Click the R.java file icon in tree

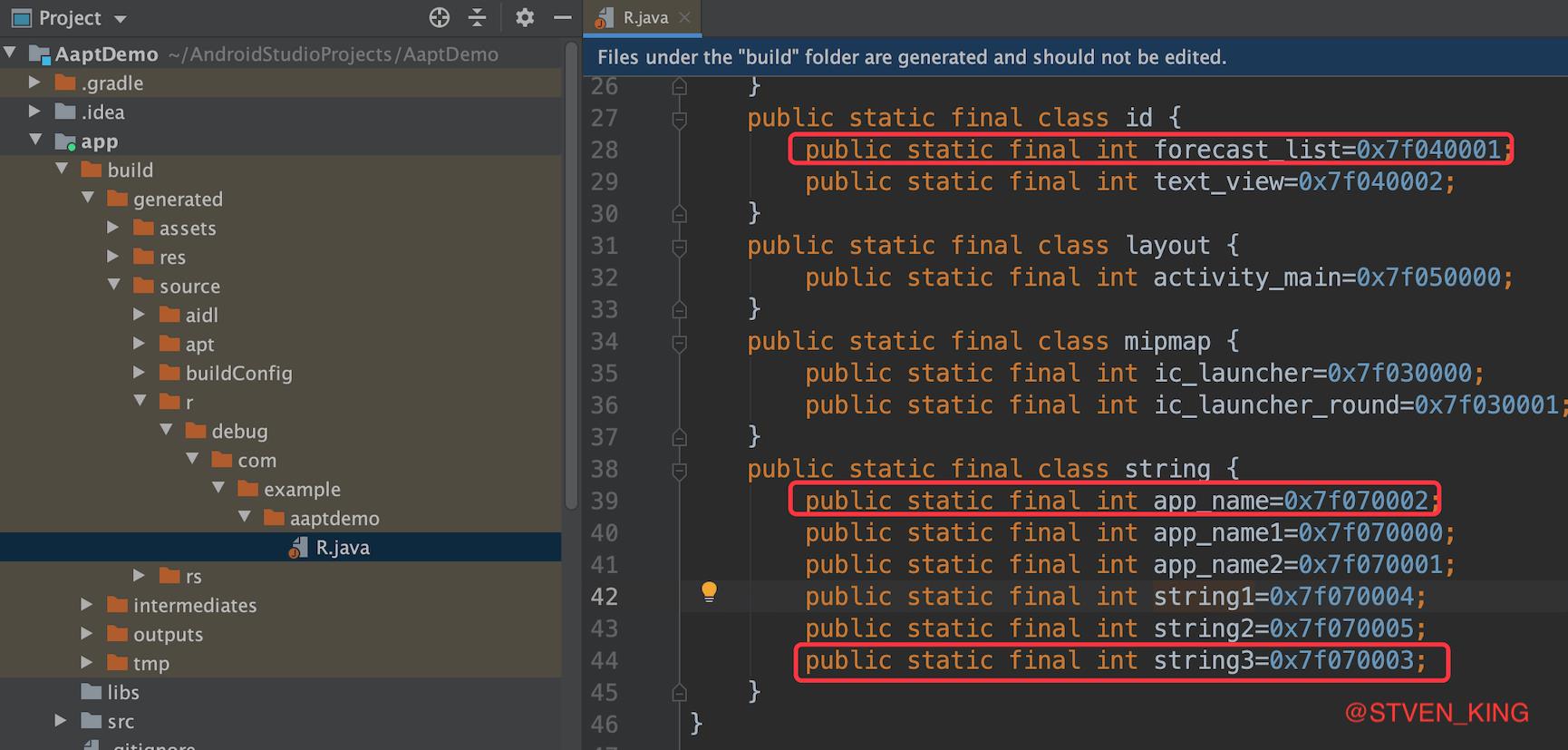tap(298, 548)
